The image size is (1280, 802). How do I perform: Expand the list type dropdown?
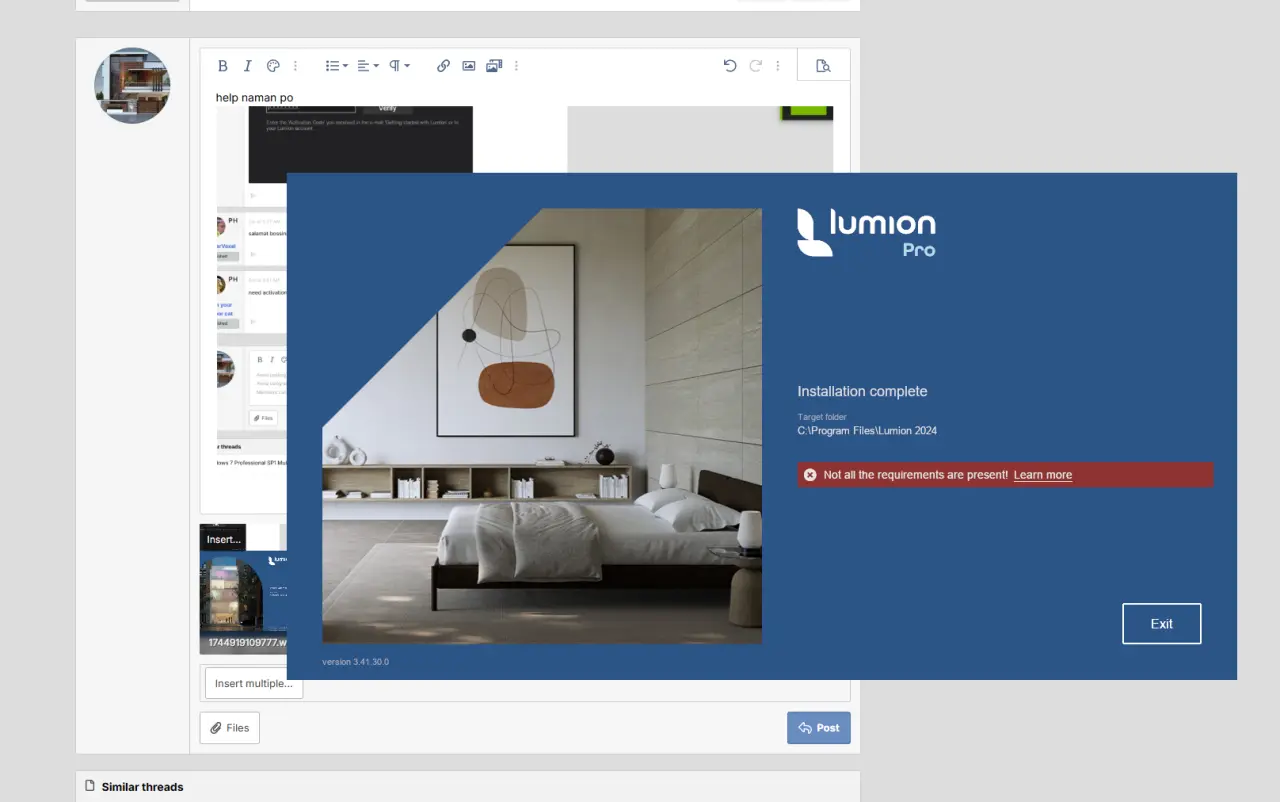coord(337,66)
